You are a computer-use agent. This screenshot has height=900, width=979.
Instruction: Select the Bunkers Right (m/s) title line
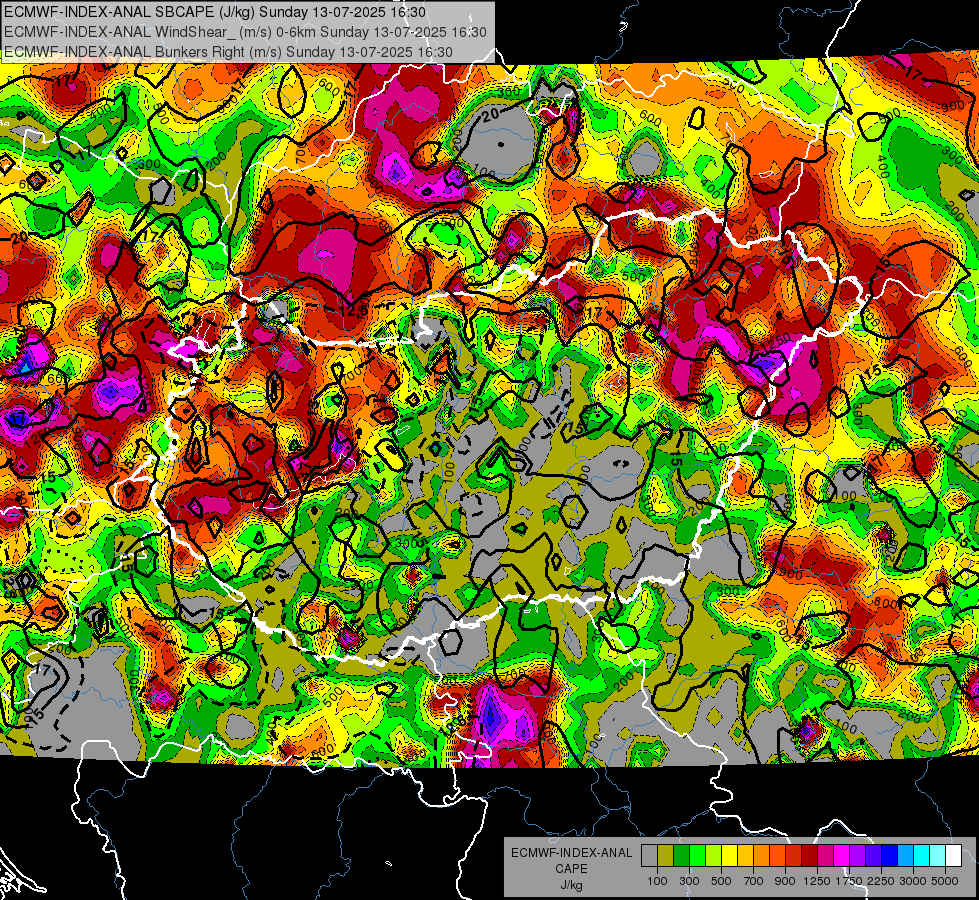(x=228, y=52)
